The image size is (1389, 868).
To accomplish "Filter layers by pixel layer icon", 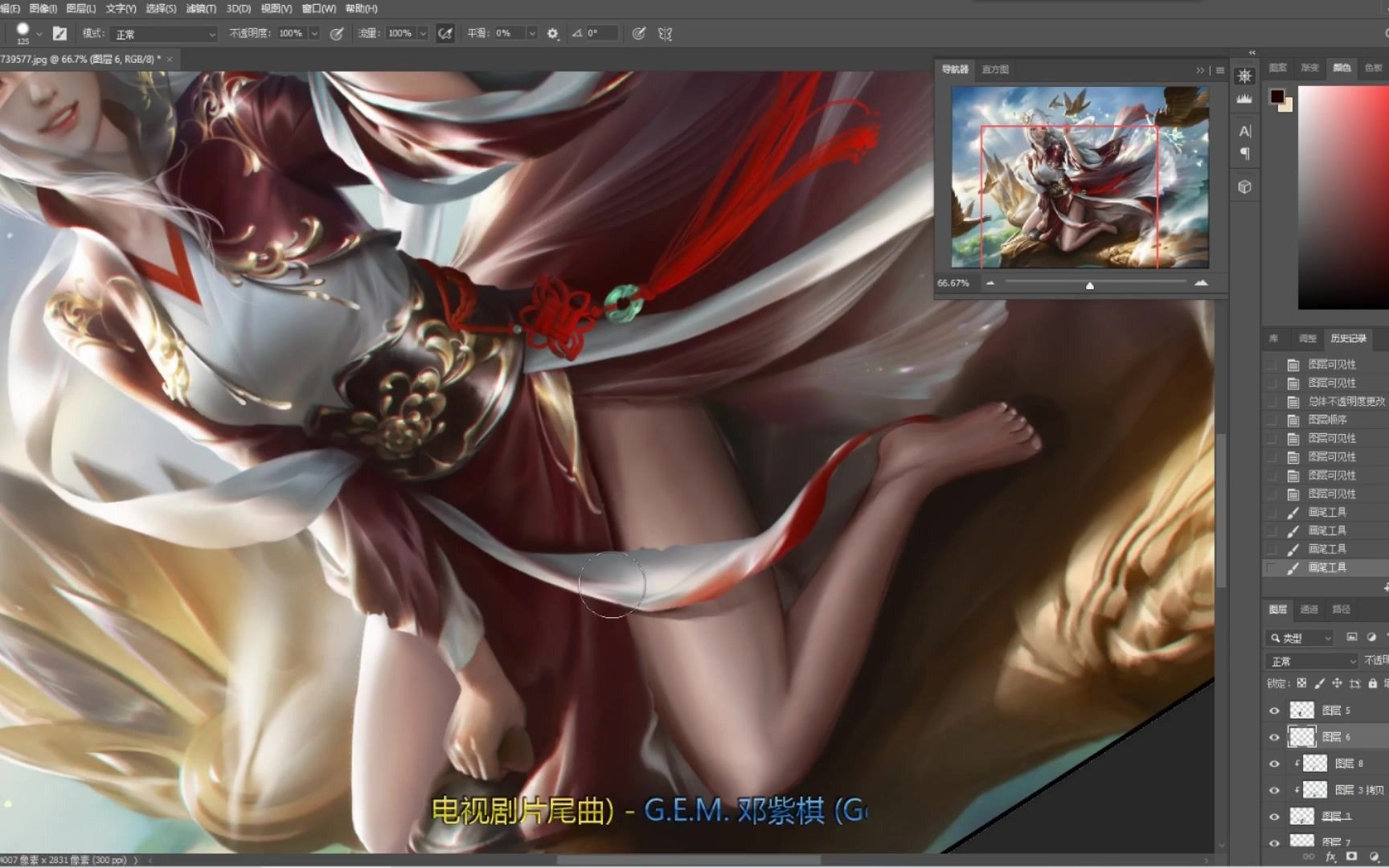I will tap(1352, 637).
